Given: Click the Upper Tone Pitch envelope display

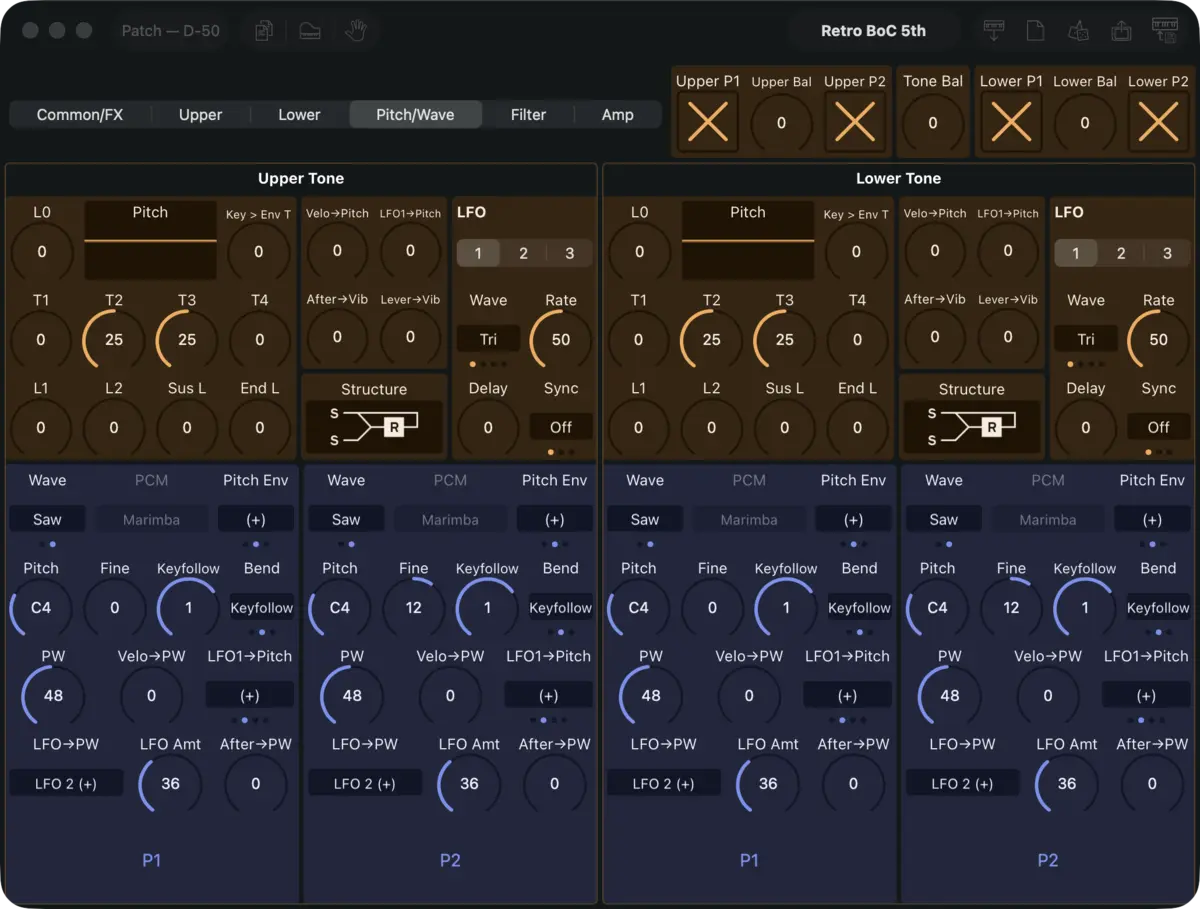Looking at the screenshot, I should pos(150,240).
